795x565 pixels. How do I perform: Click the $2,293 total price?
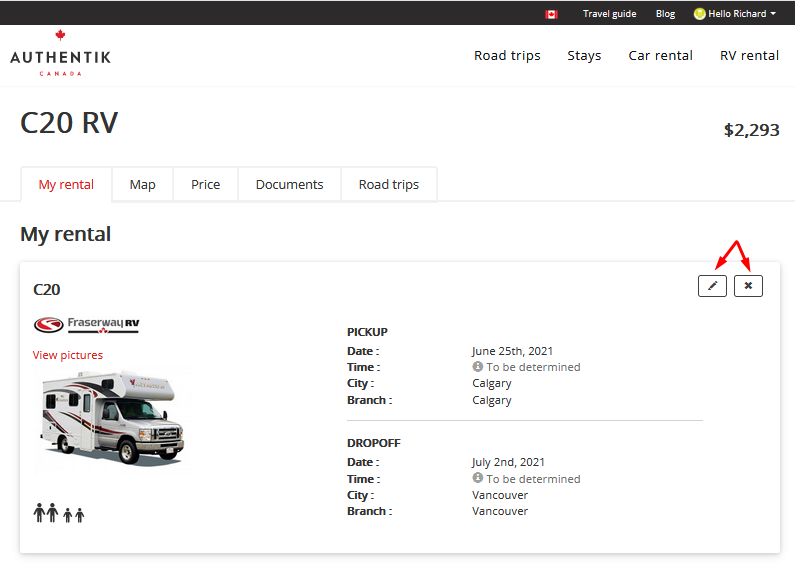(751, 130)
